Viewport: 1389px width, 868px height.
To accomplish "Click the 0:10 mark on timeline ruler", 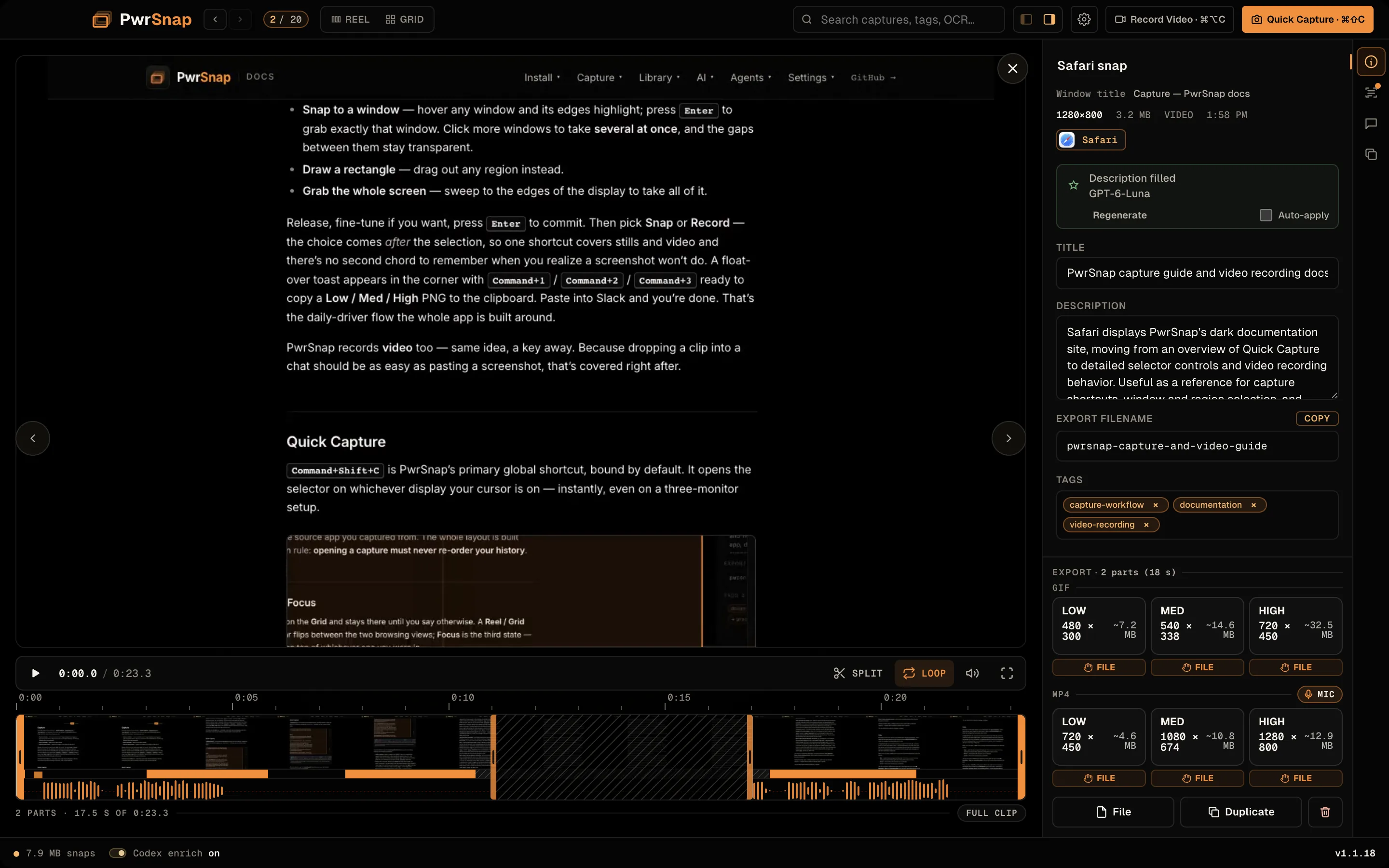I will (462, 697).
